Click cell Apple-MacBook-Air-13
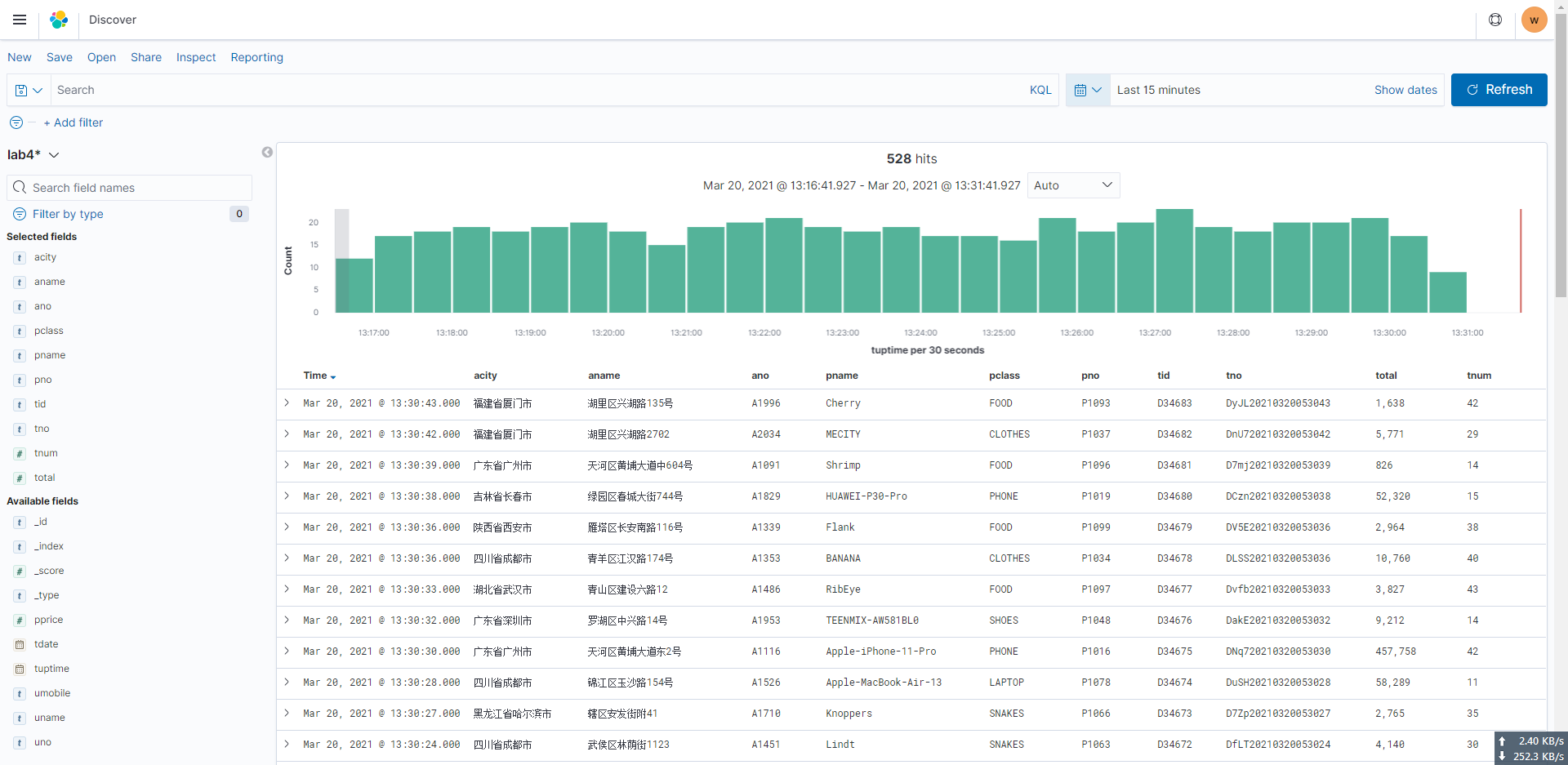The height and width of the screenshot is (765, 1568). point(884,683)
